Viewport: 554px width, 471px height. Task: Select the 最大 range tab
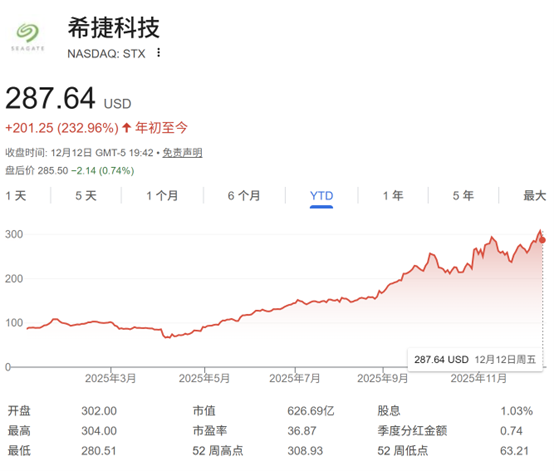click(535, 196)
